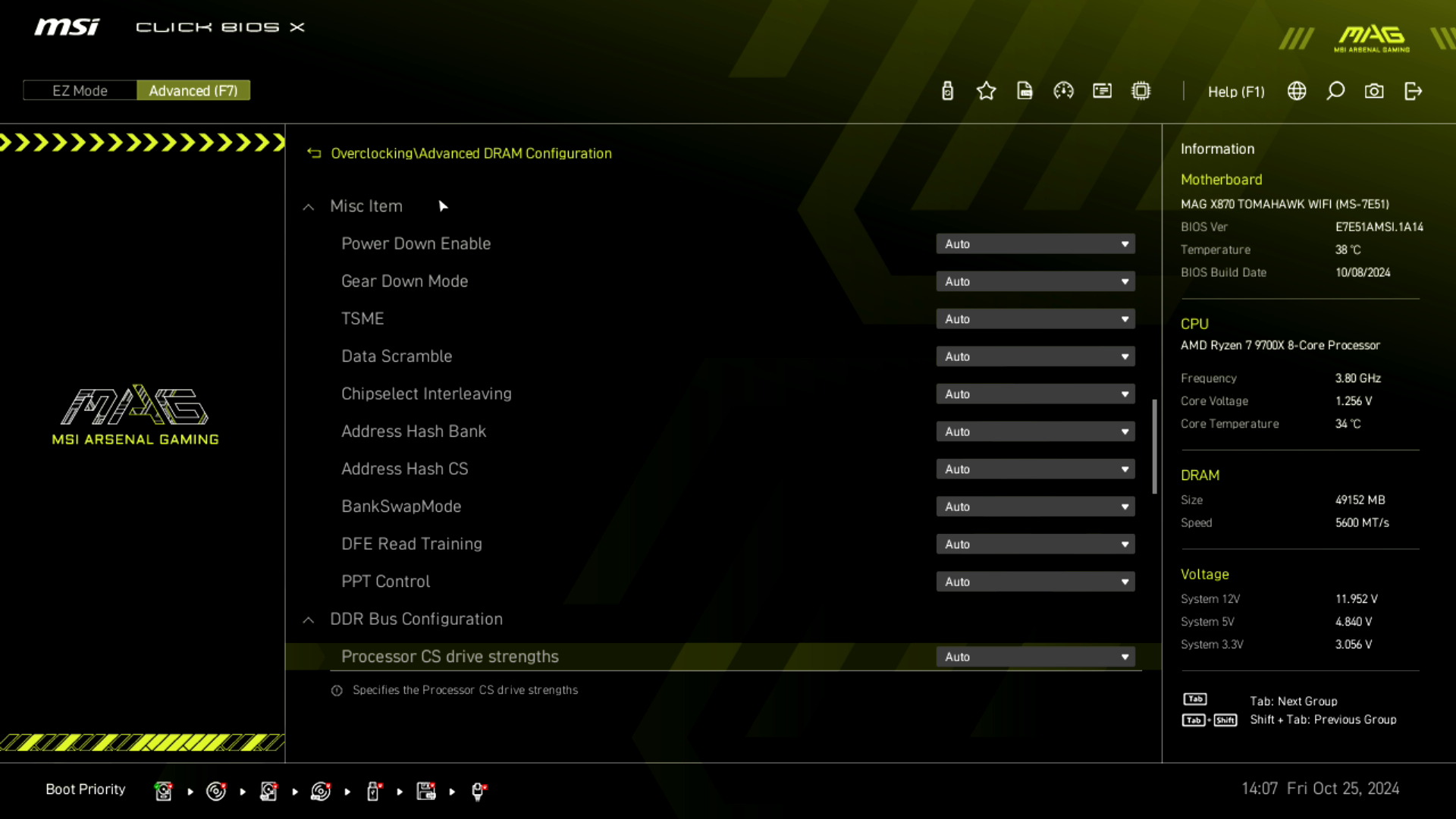The image size is (1456, 819).
Task: Collapse DDR Bus Configuration section
Action: tap(309, 620)
